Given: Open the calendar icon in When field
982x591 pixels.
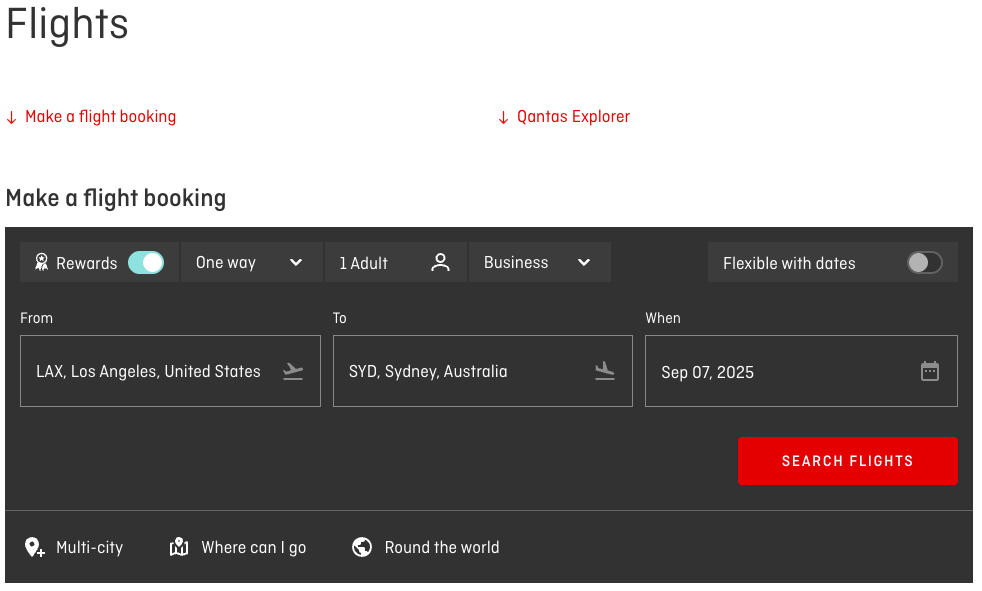Looking at the screenshot, I should (930, 371).
